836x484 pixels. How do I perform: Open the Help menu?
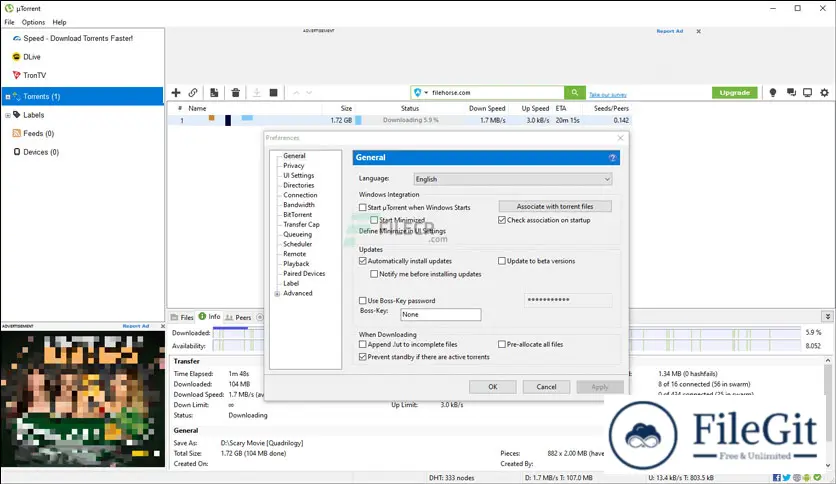pyautogui.click(x=59, y=22)
